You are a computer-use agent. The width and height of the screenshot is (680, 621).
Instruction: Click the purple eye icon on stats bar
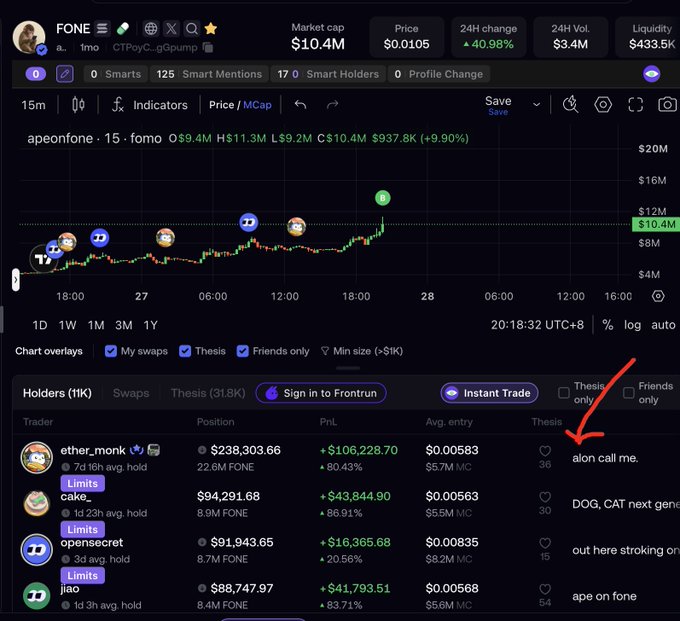[651, 74]
